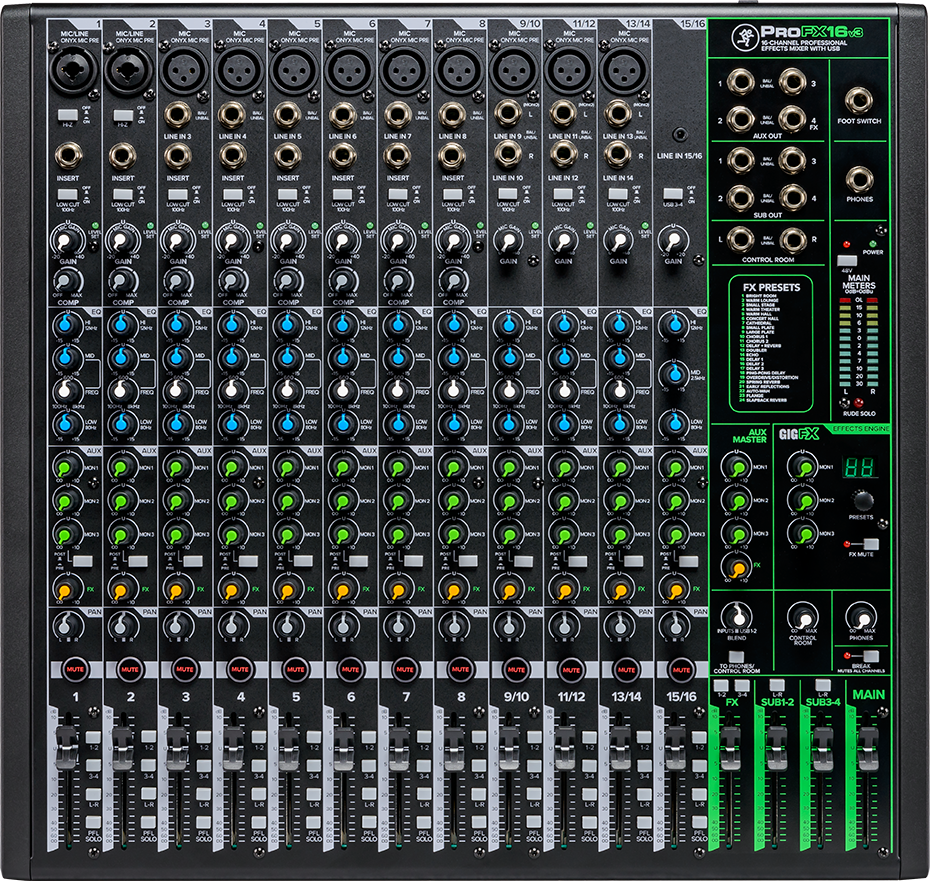Enable the 48V phantom power switch
Image resolution: width=930 pixels, height=881 pixels.
pos(848,261)
